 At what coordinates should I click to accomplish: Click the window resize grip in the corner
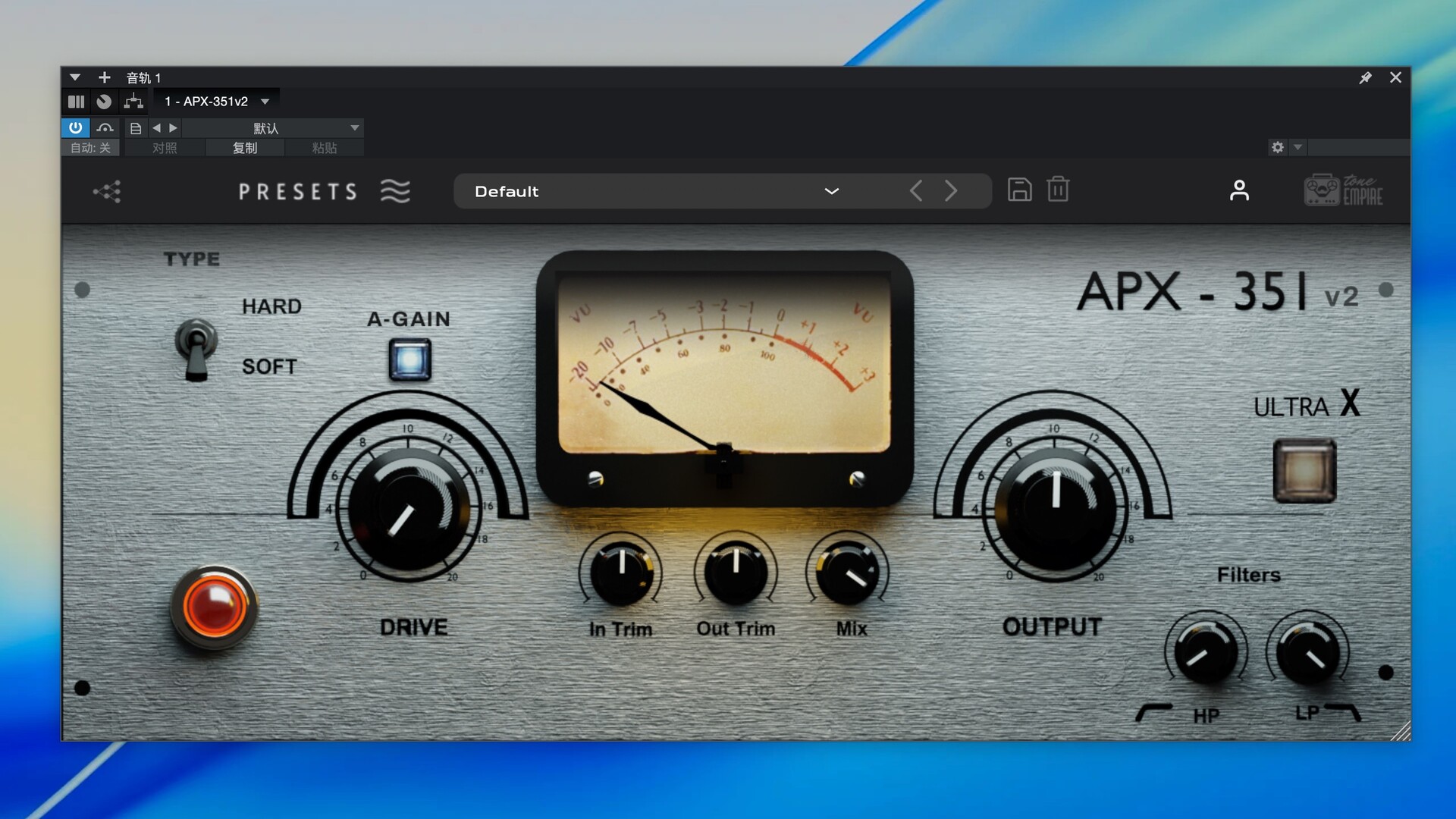(1401, 731)
